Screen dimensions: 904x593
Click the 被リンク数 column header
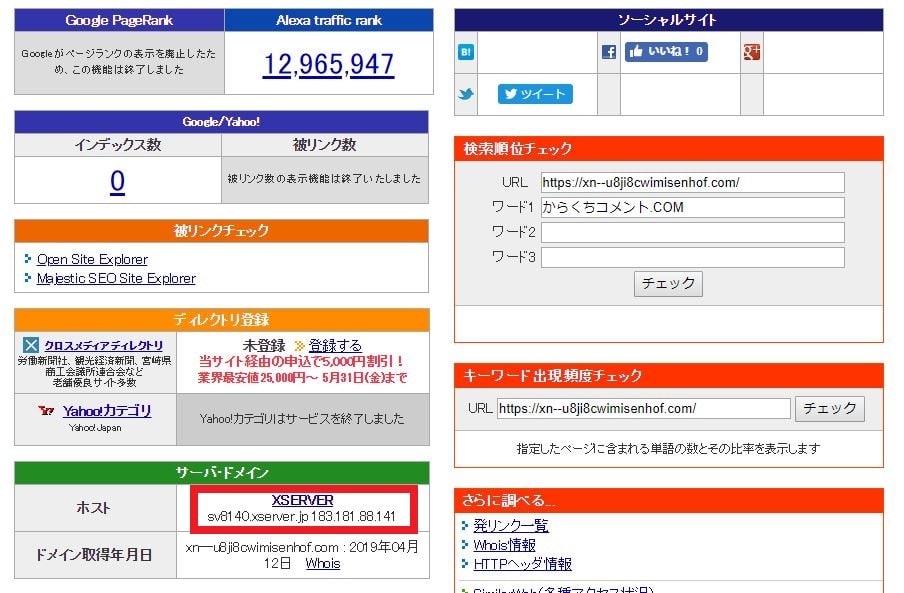point(325,145)
